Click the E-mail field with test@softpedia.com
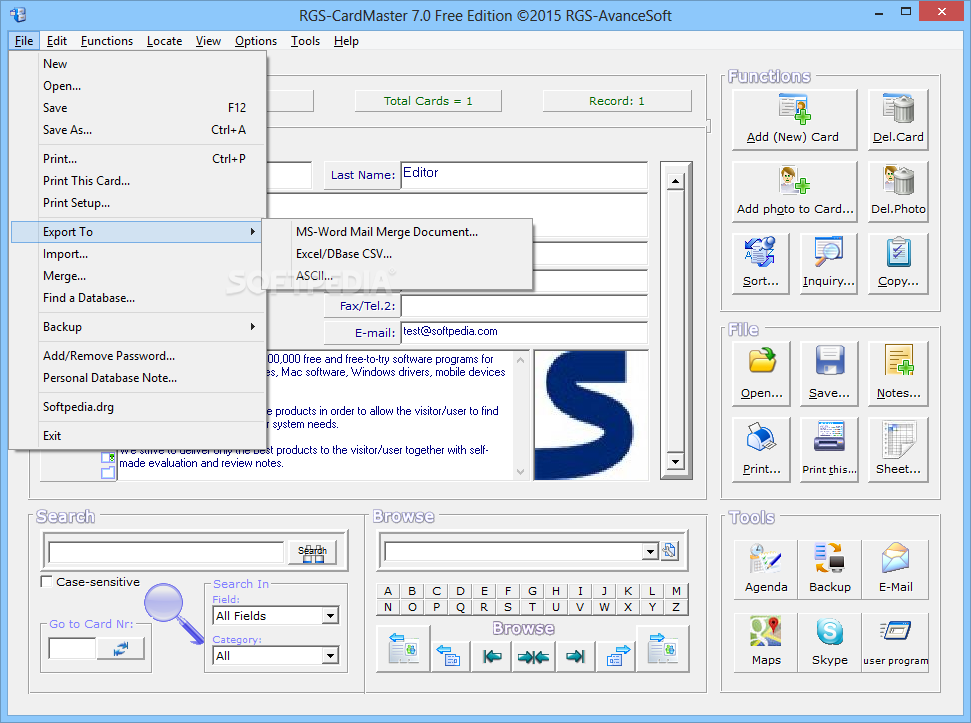 coord(524,332)
